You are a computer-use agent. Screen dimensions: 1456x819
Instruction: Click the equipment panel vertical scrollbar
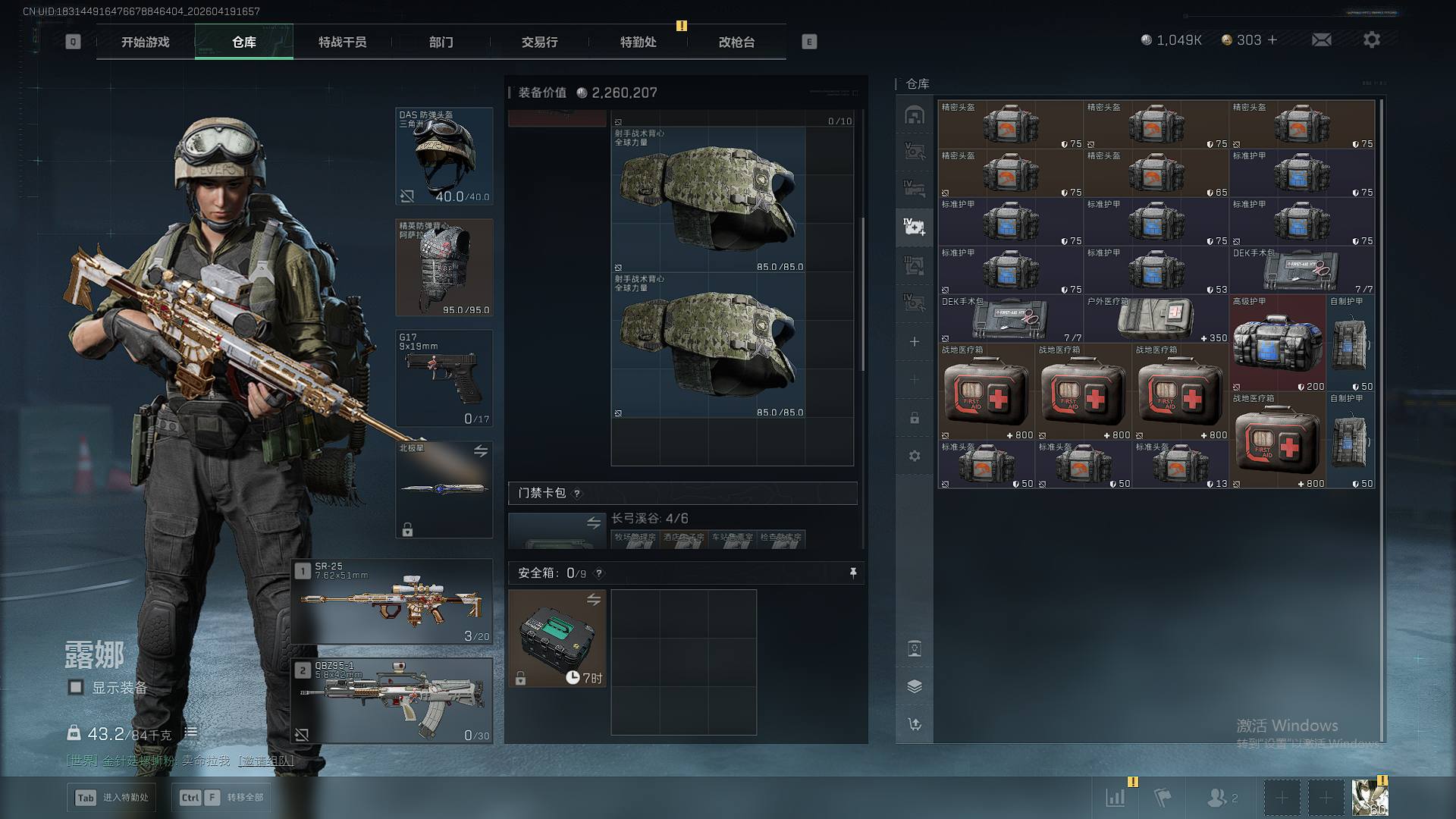click(862, 296)
